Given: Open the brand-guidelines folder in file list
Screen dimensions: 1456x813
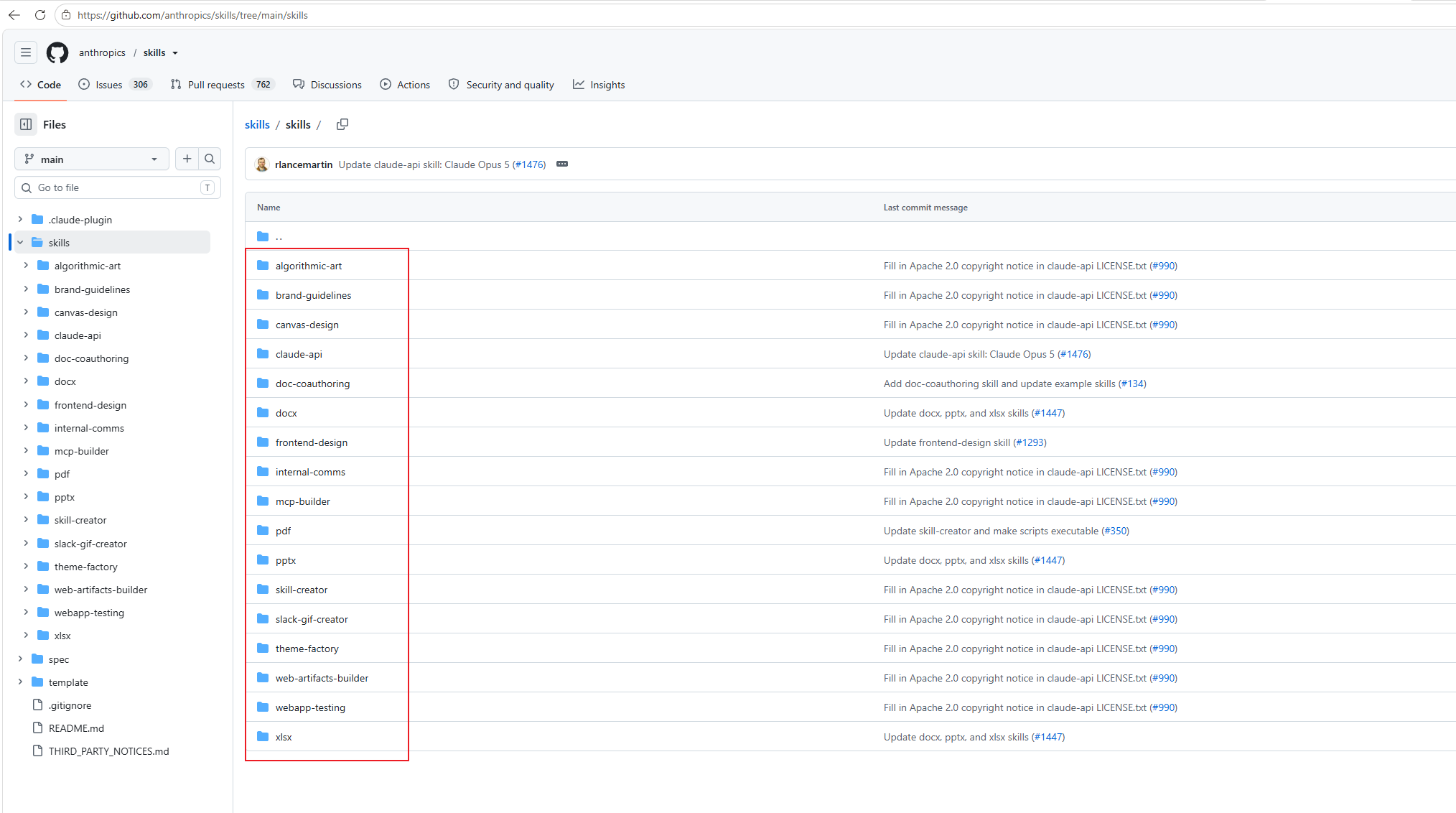Looking at the screenshot, I should point(314,295).
